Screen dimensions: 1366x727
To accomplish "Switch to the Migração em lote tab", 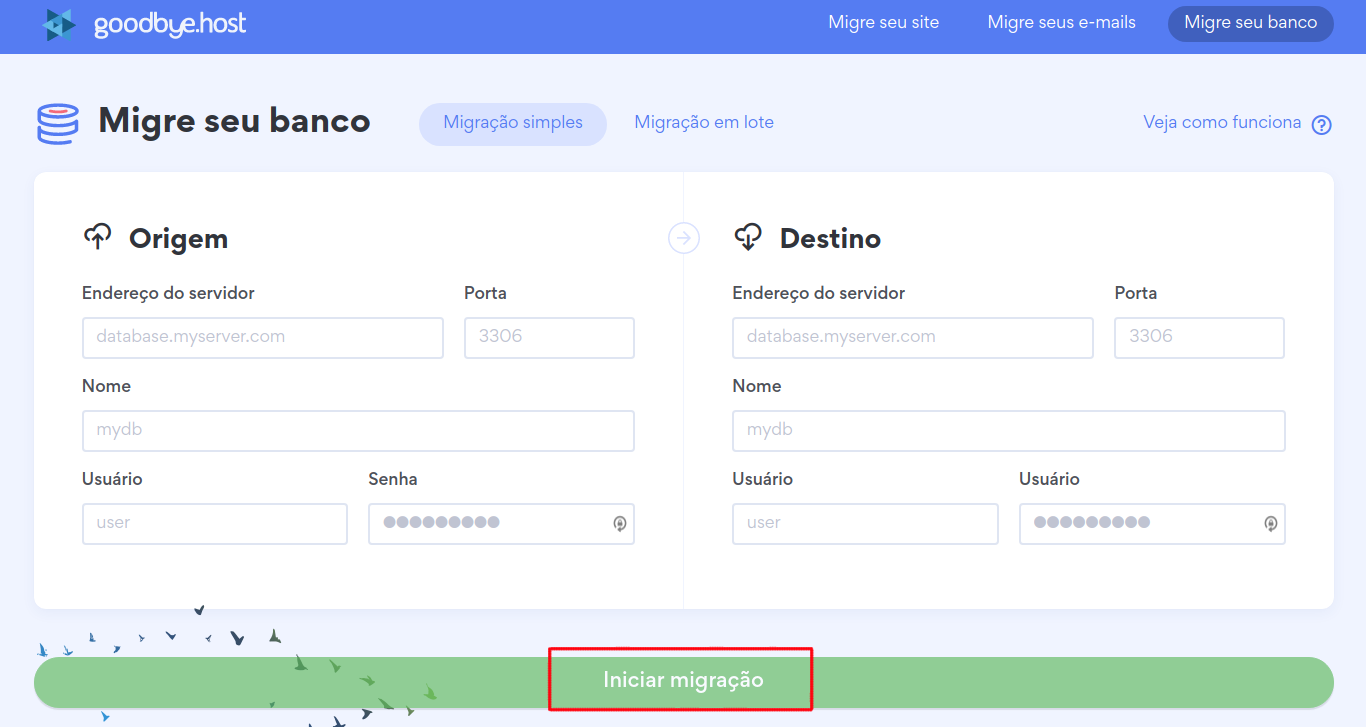I will 704,123.
